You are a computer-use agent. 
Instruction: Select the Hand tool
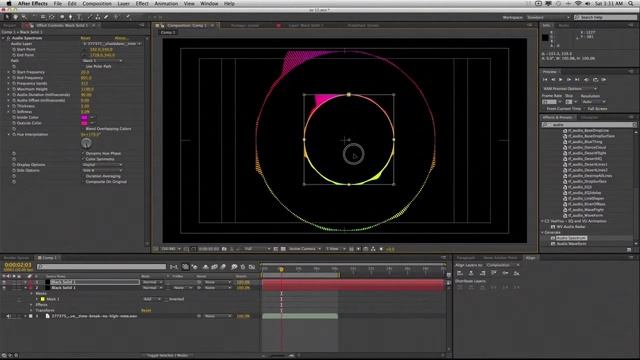[x=16, y=17]
